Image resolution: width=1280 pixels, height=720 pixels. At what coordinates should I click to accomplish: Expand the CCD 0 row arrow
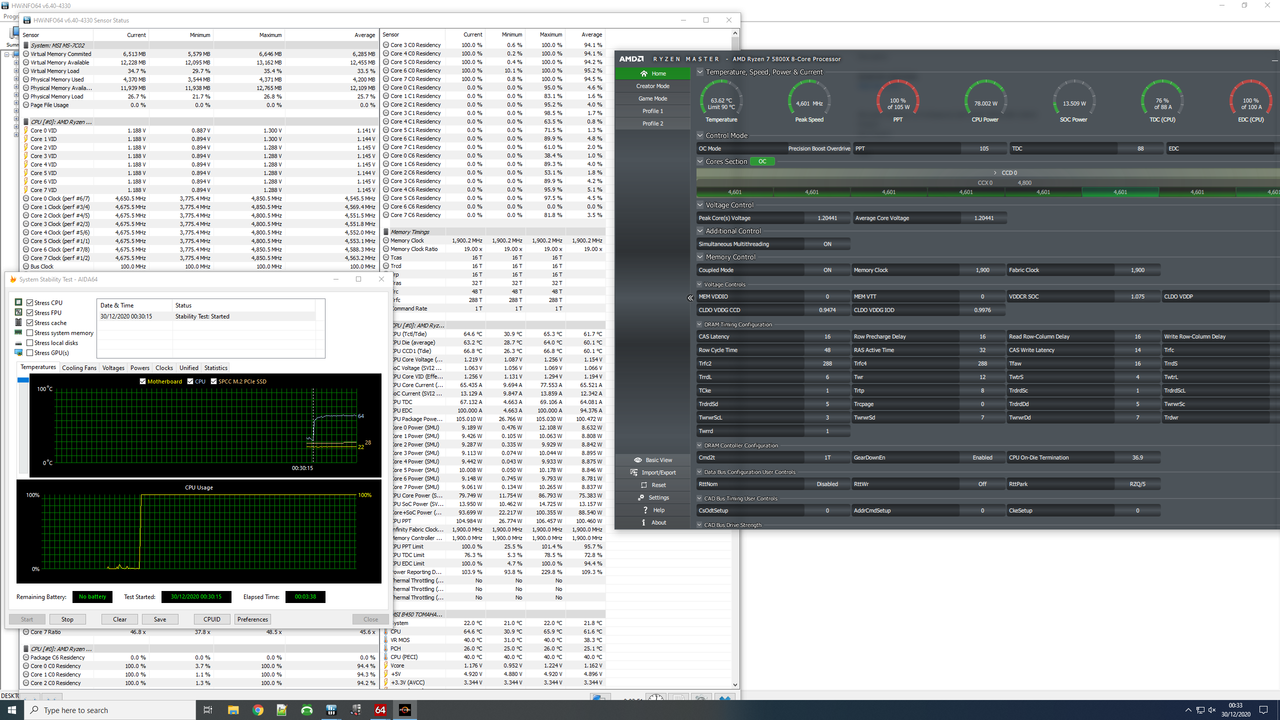(x=995, y=173)
